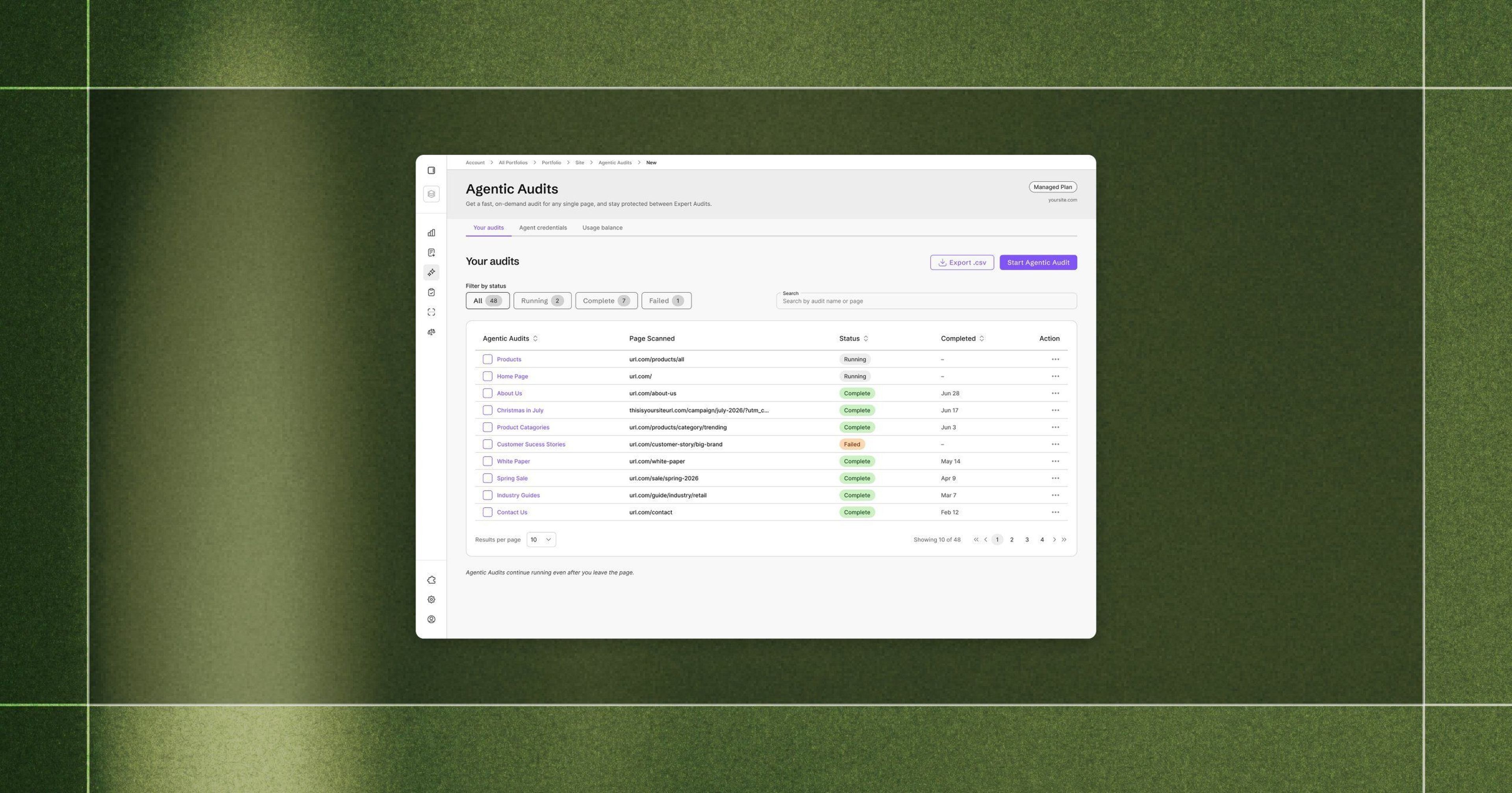Go to pagination page 3

(x=1027, y=540)
